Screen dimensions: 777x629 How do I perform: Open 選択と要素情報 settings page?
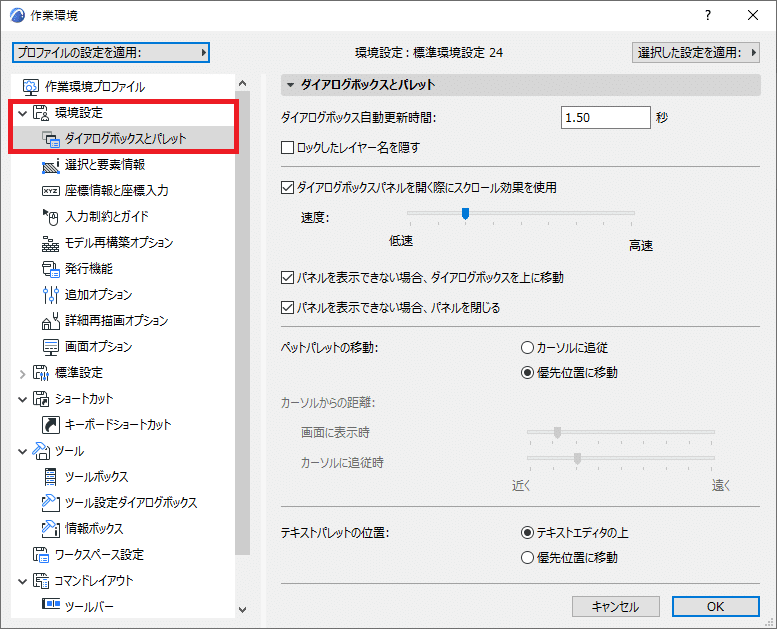coord(105,165)
